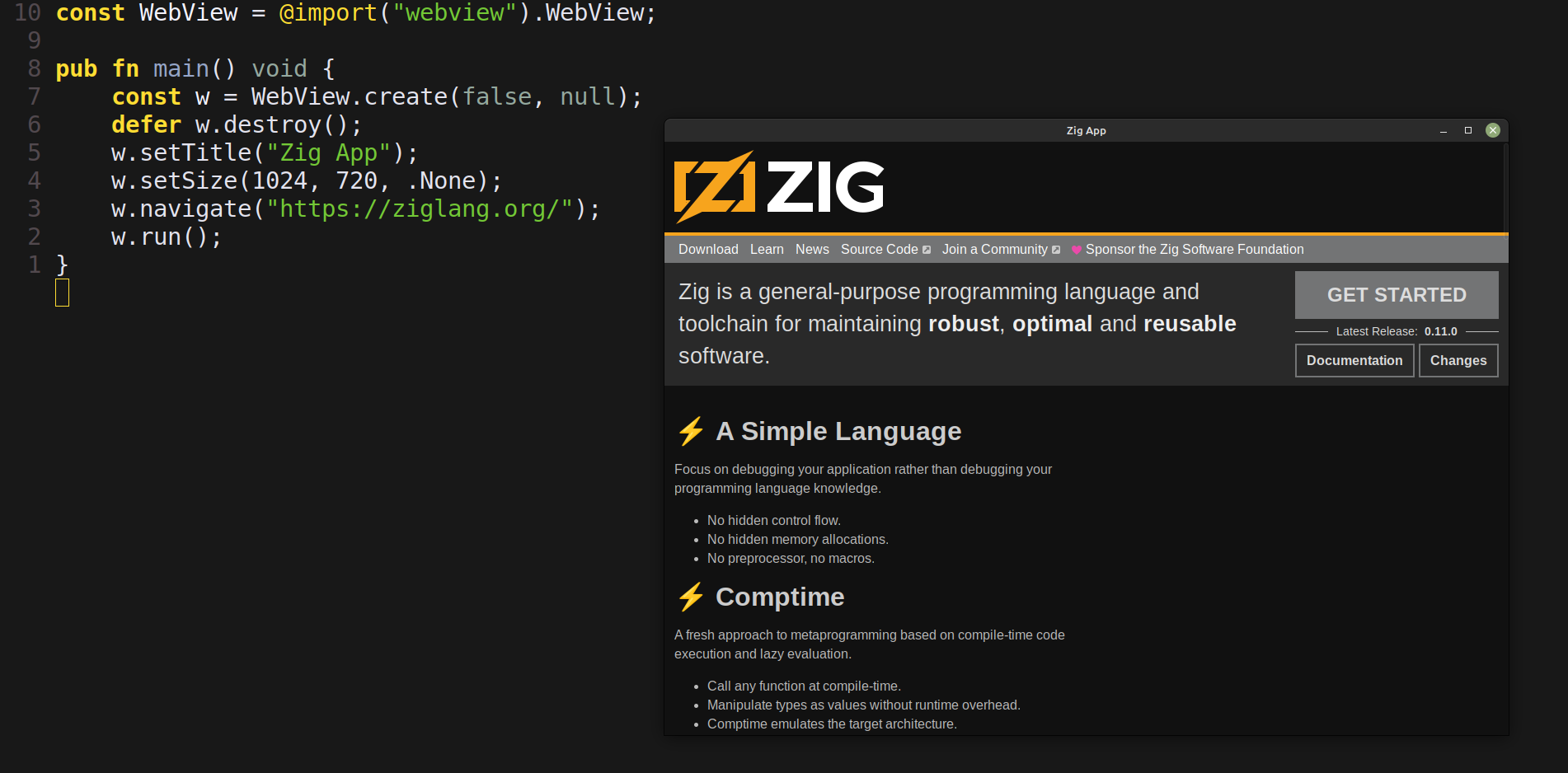
Task: Click the w.setSize(1024, 720, .None) line
Action: [307, 180]
